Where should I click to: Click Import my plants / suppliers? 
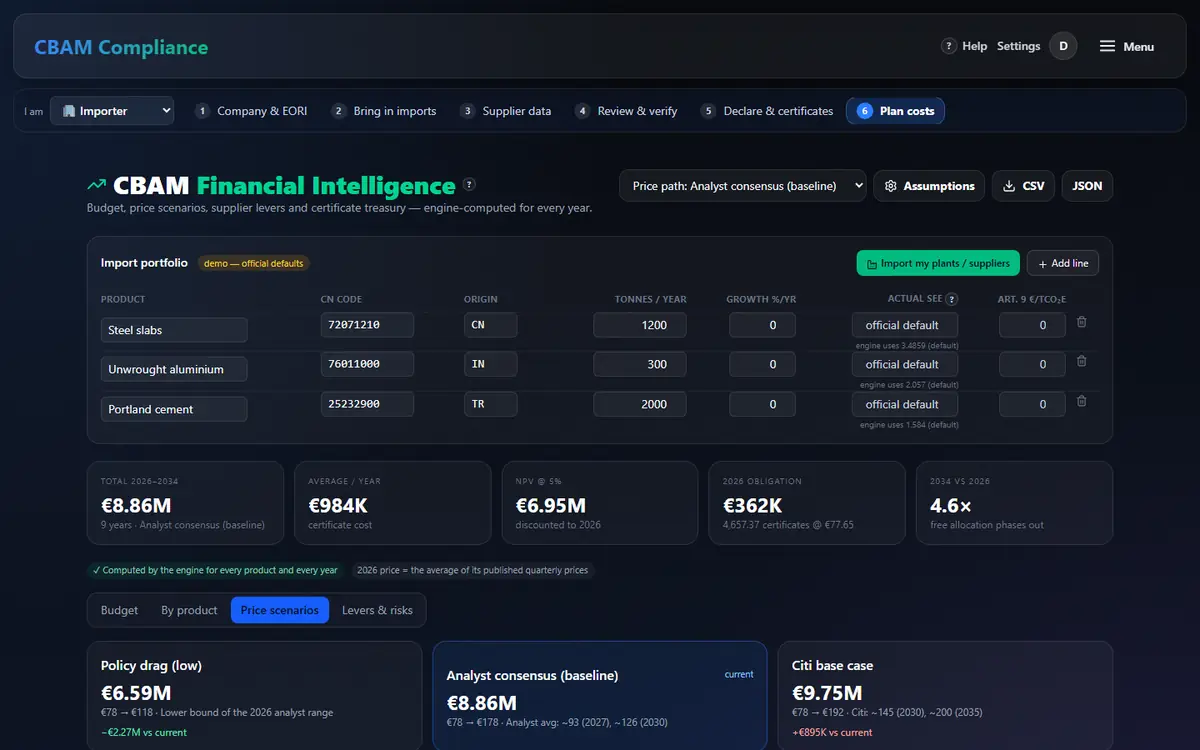point(938,263)
